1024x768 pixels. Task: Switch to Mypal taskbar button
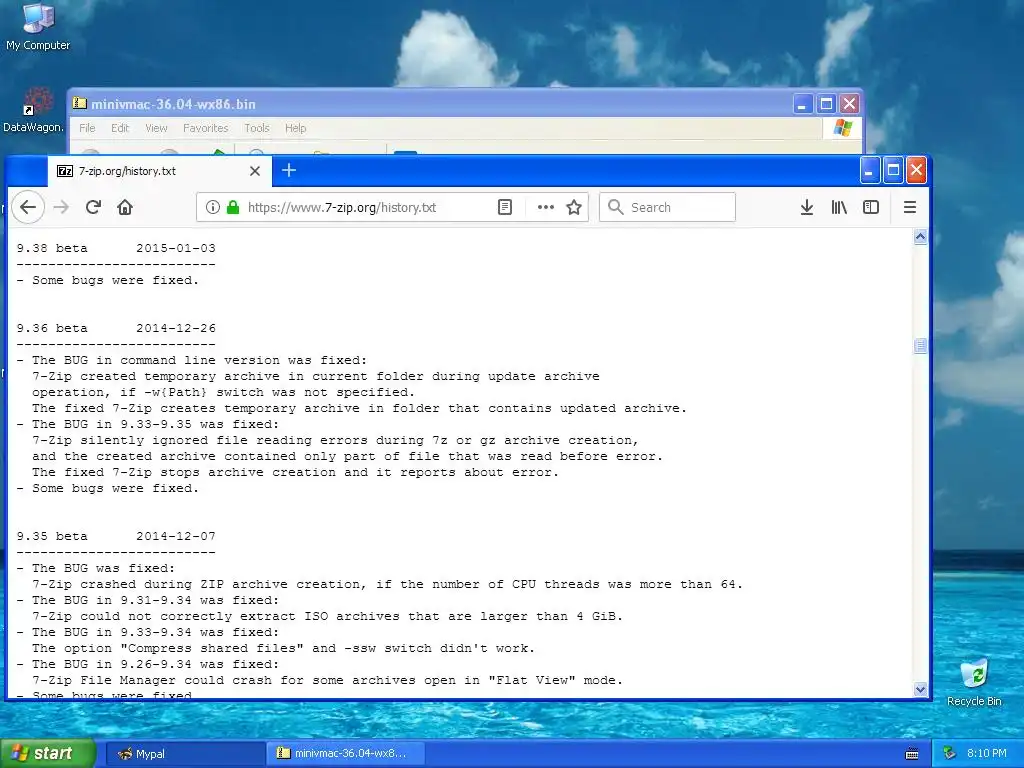tap(185, 754)
